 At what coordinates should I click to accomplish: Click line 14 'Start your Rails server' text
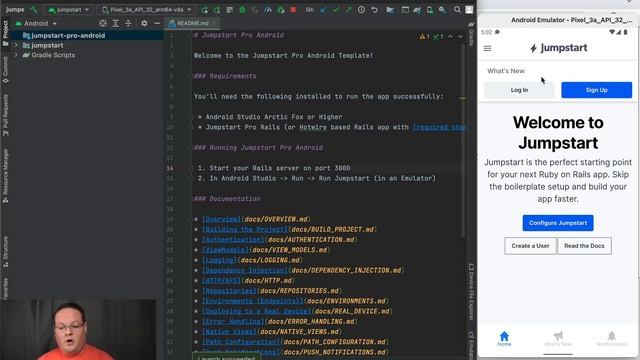click(273, 168)
